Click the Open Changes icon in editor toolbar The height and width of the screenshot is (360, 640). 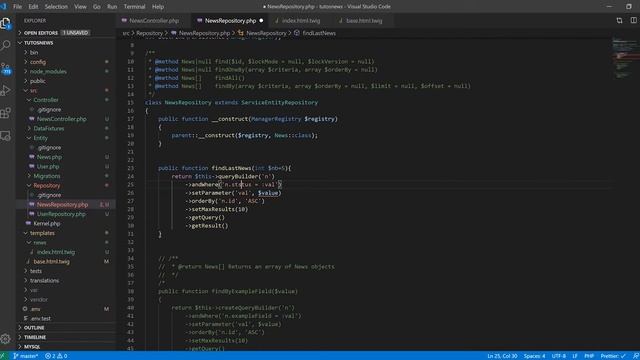(x=619, y=20)
